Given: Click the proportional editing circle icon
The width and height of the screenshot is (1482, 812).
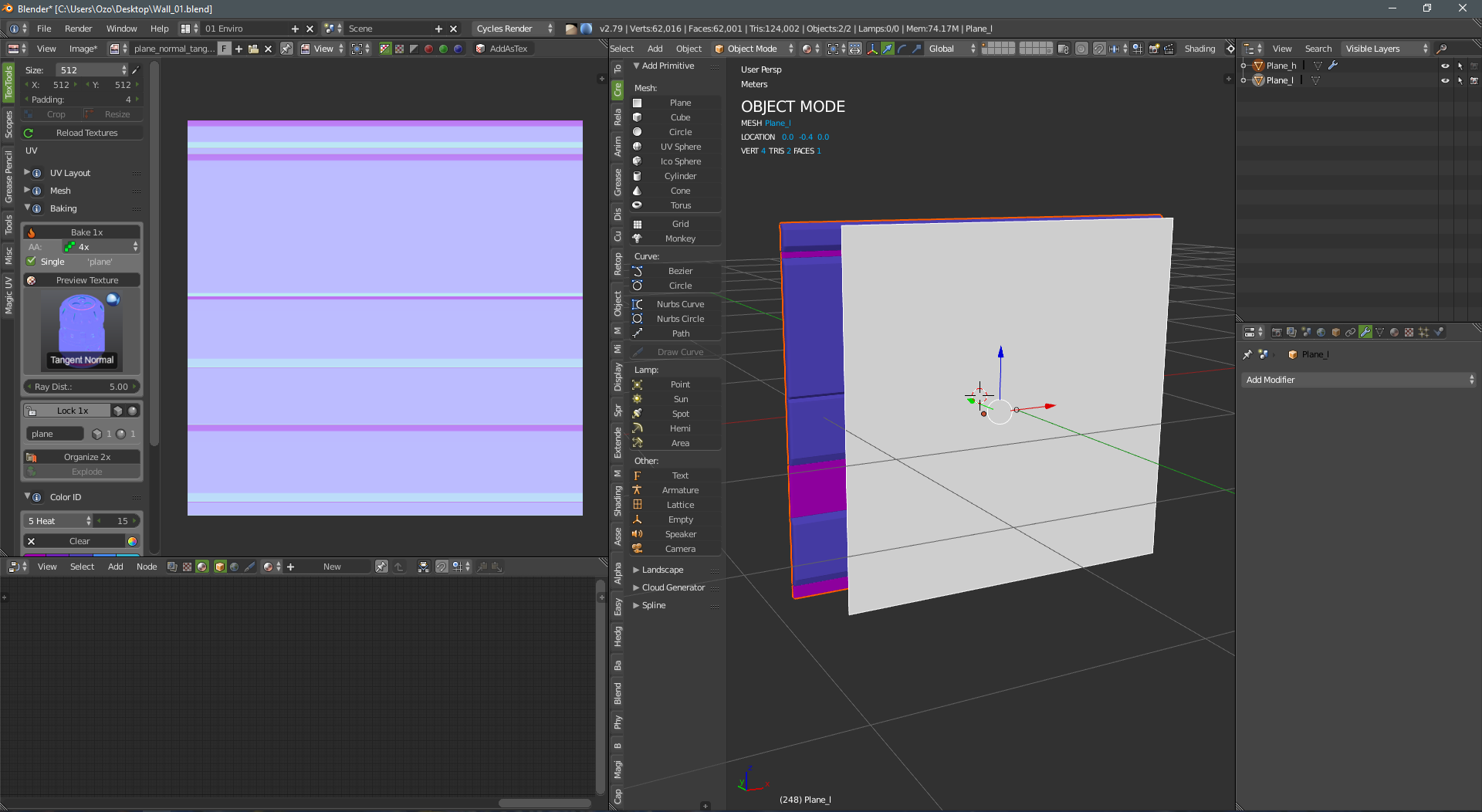Looking at the screenshot, I should (x=1081, y=49).
